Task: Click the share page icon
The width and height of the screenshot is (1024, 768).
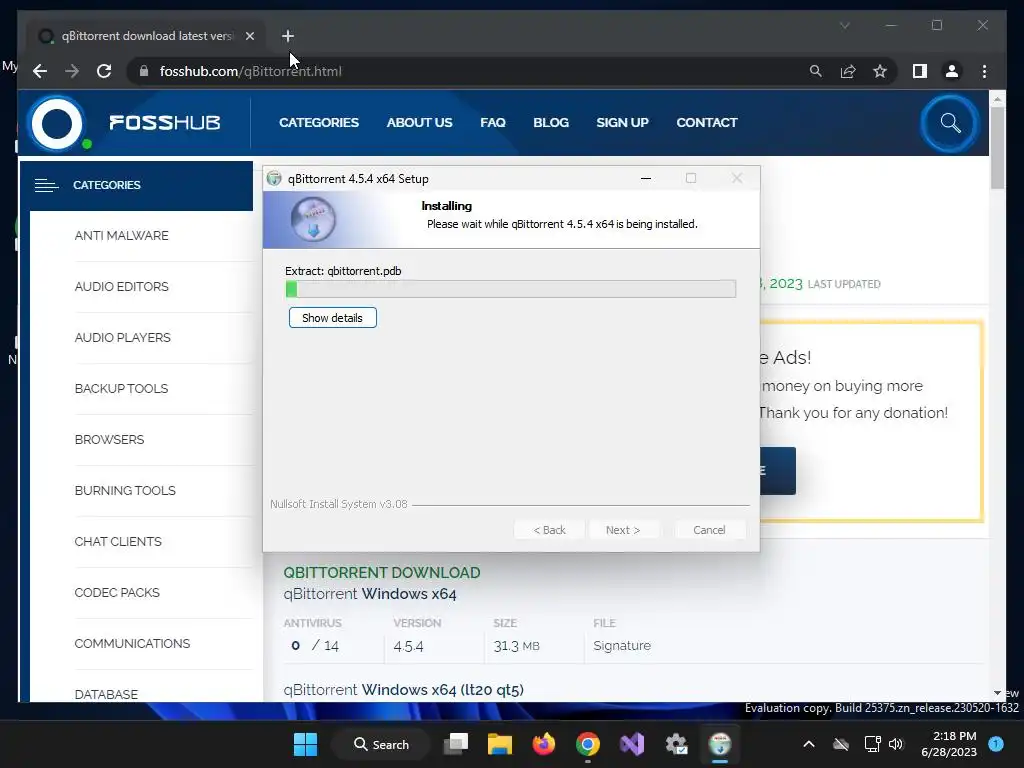Action: 848,71
